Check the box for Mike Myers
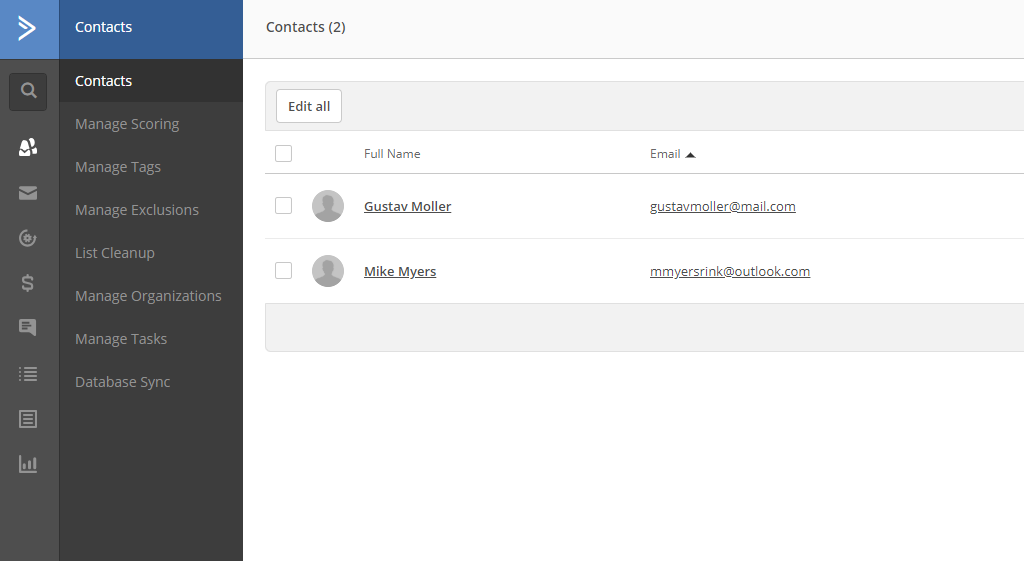The image size is (1024, 561). 283,271
